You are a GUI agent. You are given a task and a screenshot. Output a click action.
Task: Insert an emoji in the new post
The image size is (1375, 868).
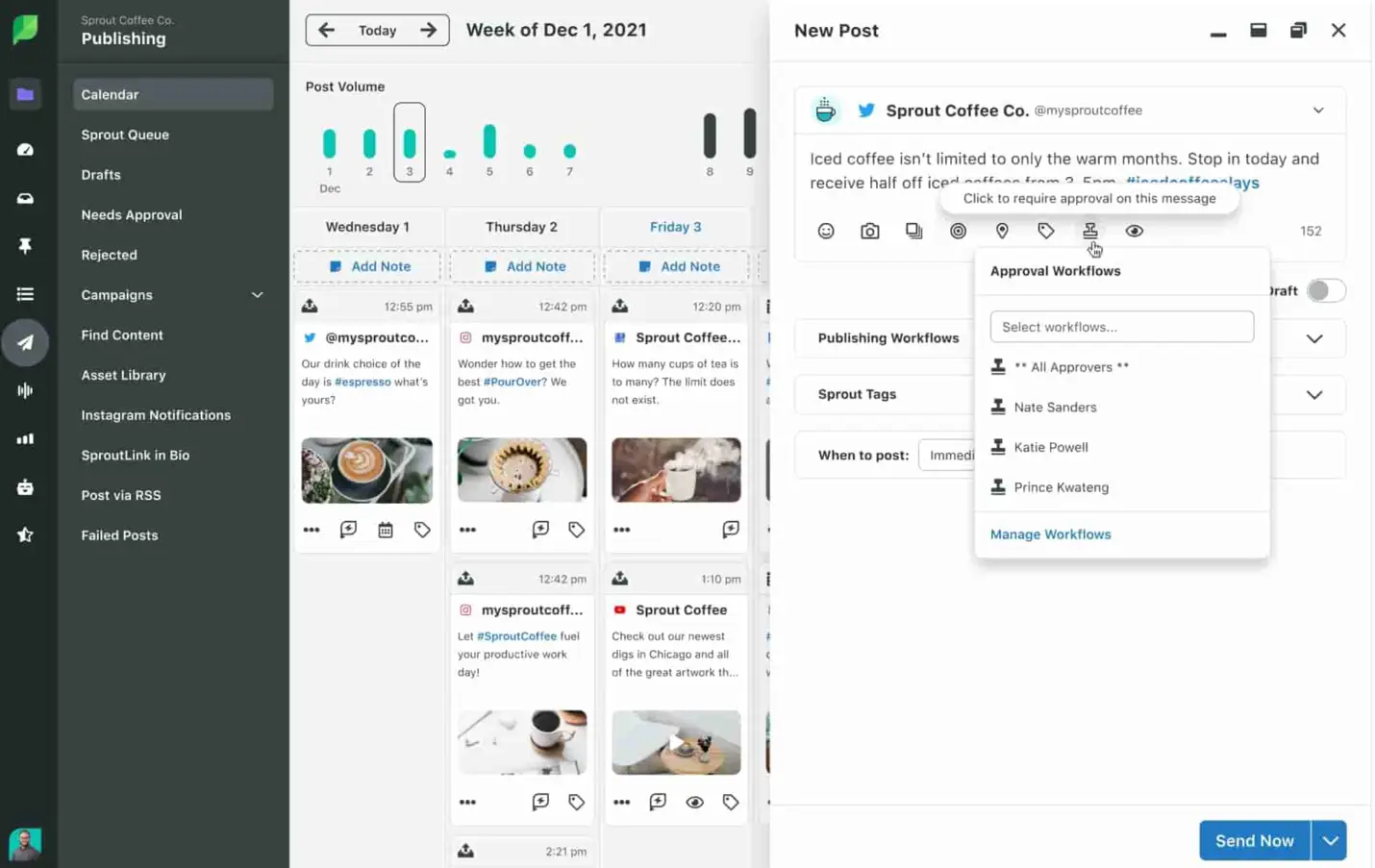826,231
